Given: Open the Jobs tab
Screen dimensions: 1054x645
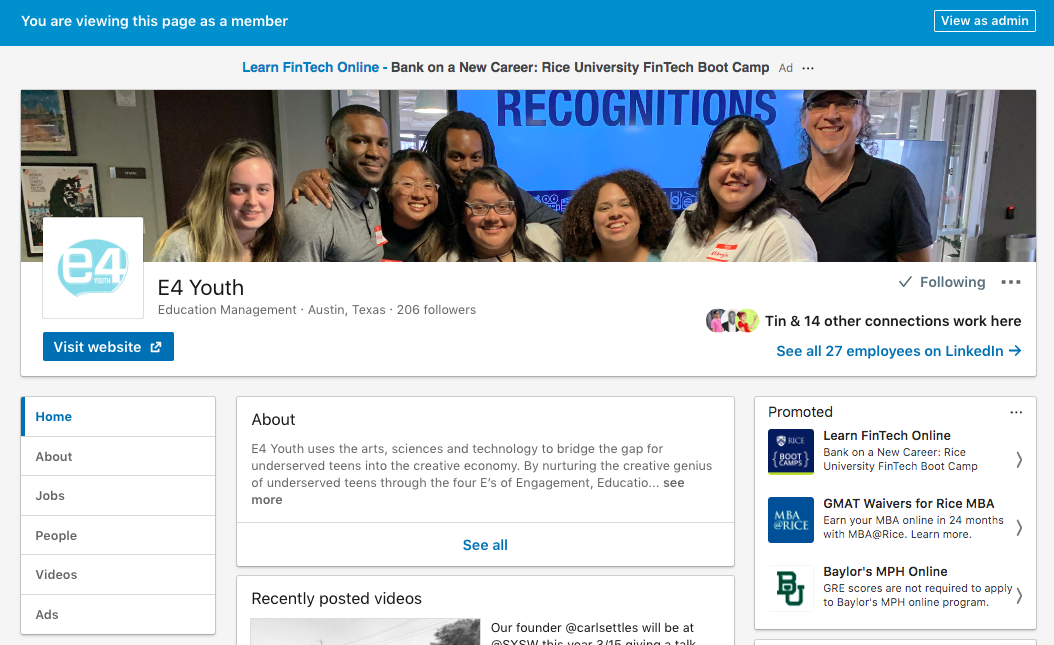Looking at the screenshot, I should tap(118, 496).
